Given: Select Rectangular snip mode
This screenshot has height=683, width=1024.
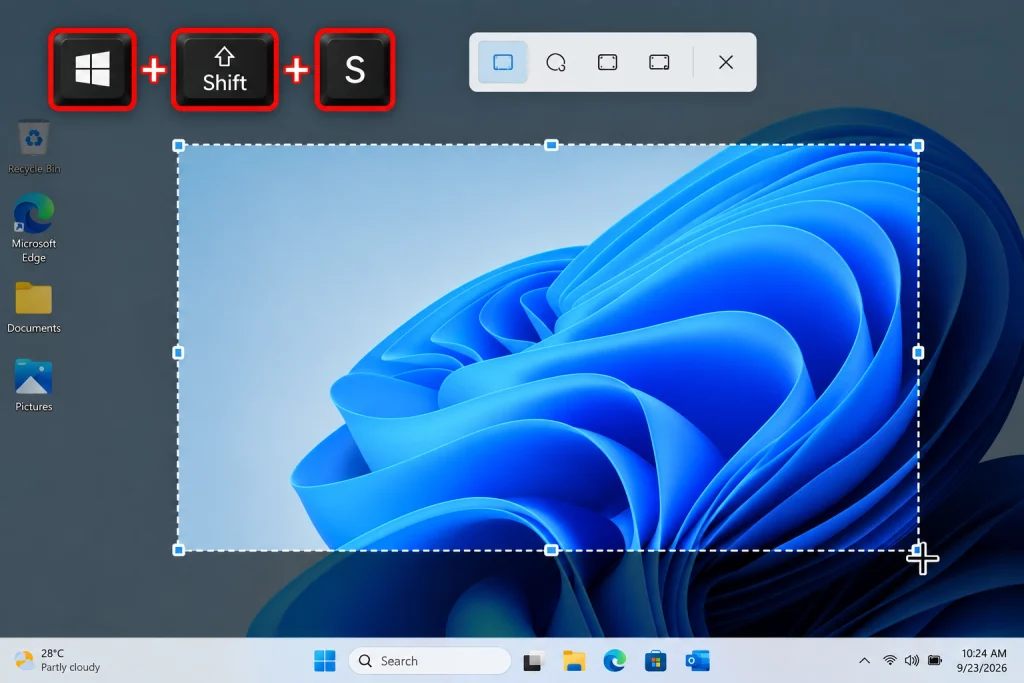Looking at the screenshot, I should pos(503,62).
